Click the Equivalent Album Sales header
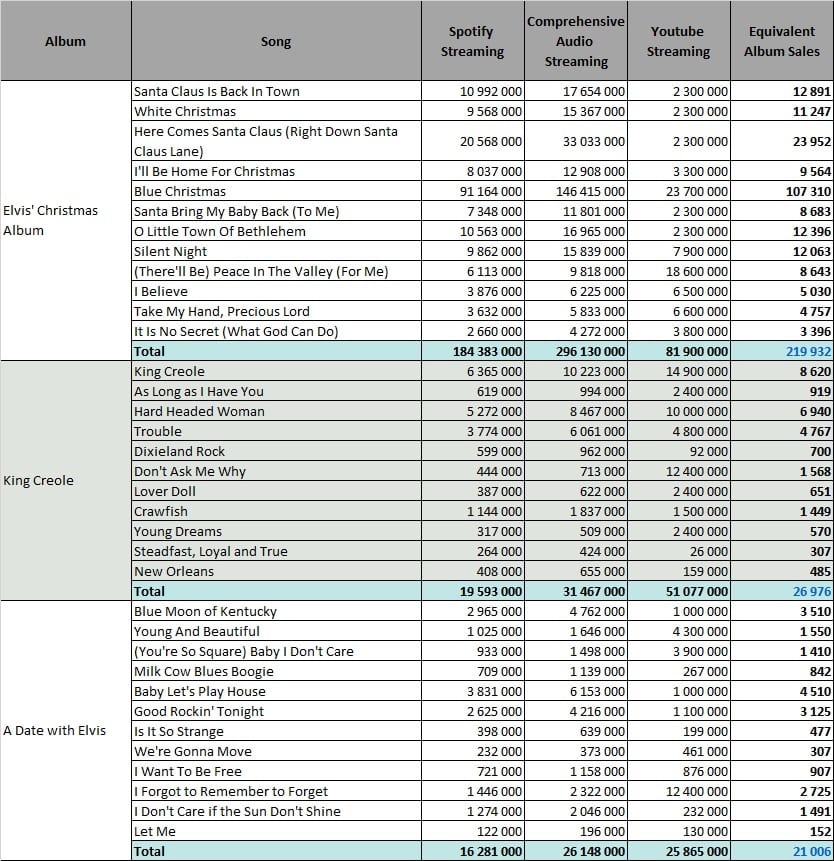The width and height of the screenshot is (834, 861). pos(782,41)
